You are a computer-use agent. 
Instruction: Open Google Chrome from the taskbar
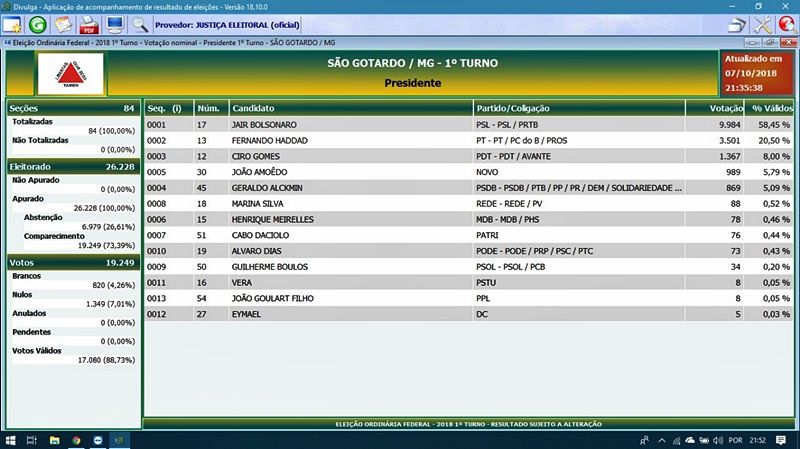click(76, 440)
